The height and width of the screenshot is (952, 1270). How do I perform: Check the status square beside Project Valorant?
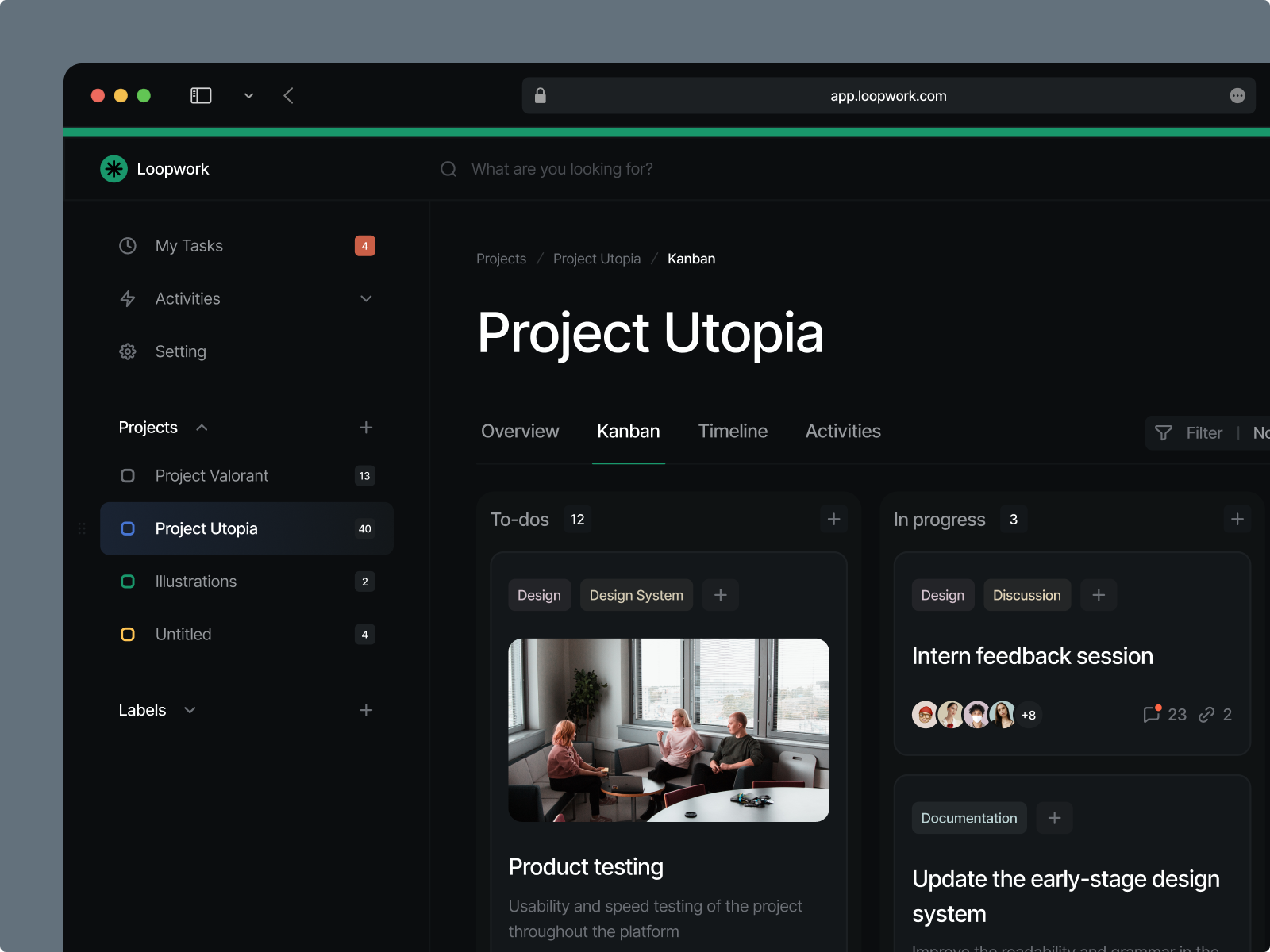click(128, 476)
